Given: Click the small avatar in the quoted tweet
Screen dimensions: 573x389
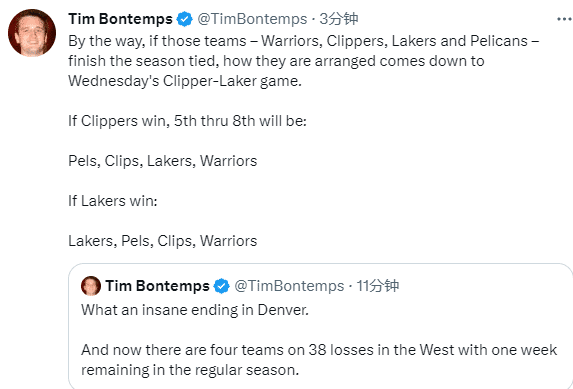Looking at the screenshot, I should [x=91, y=286].
